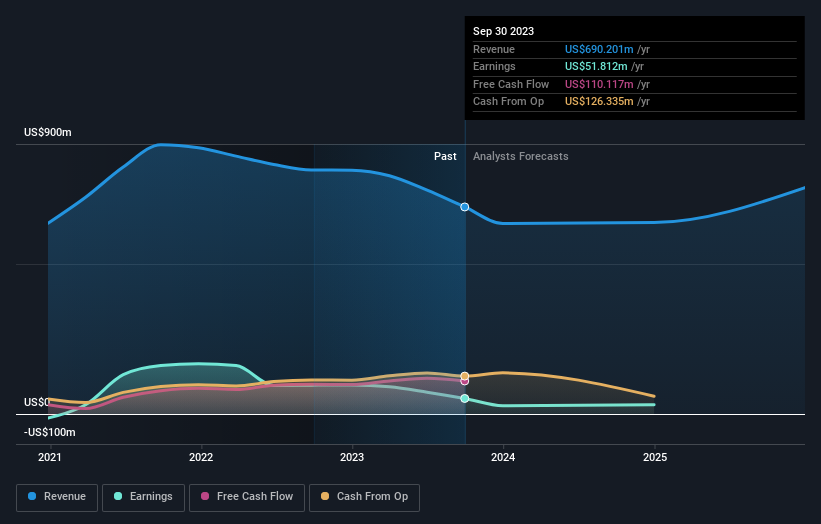Click the orange Cash From Op data point
This screenshot has height=524, width=821.
point(464,376)
